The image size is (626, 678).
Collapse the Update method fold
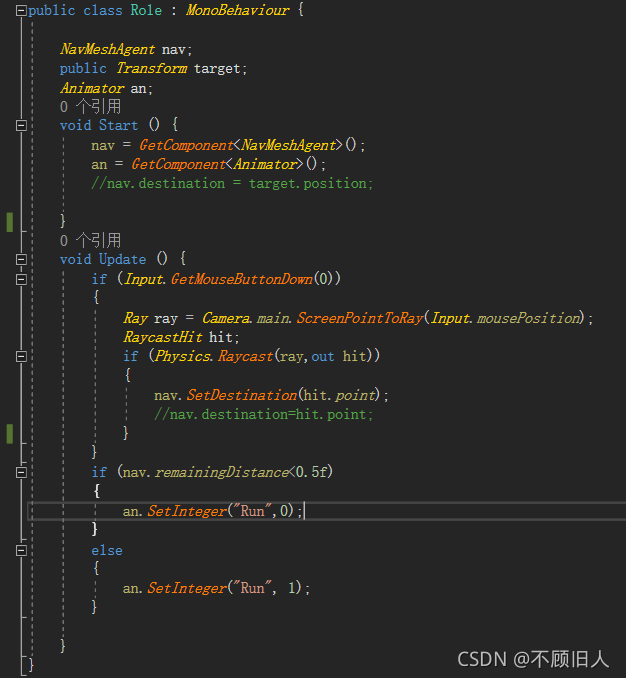21,259
